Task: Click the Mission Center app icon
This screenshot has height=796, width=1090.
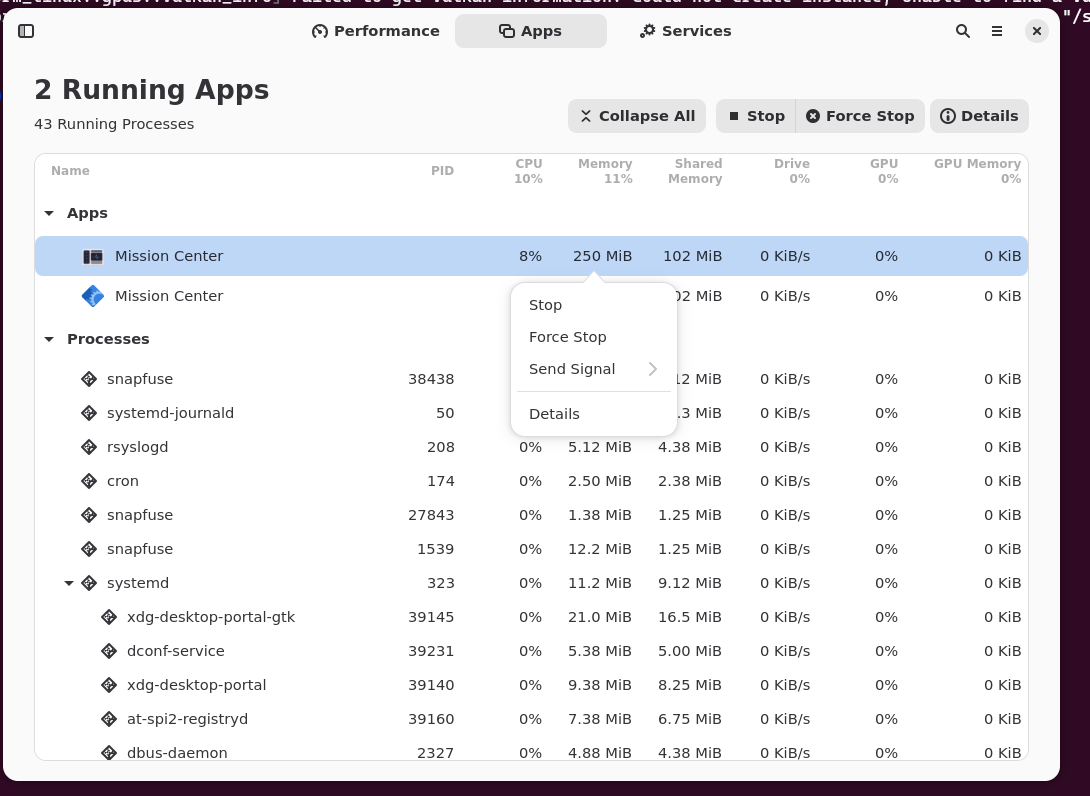Action: click(93, 256)
